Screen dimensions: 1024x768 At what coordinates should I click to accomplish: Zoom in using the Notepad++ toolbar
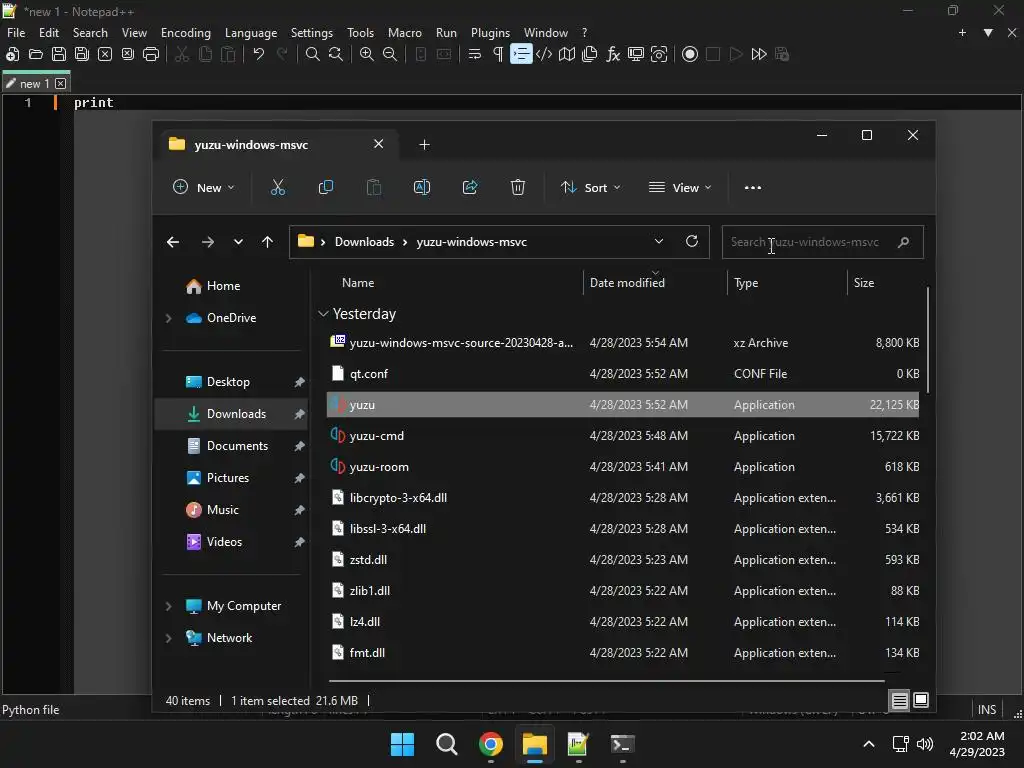[x=367, y=54]
